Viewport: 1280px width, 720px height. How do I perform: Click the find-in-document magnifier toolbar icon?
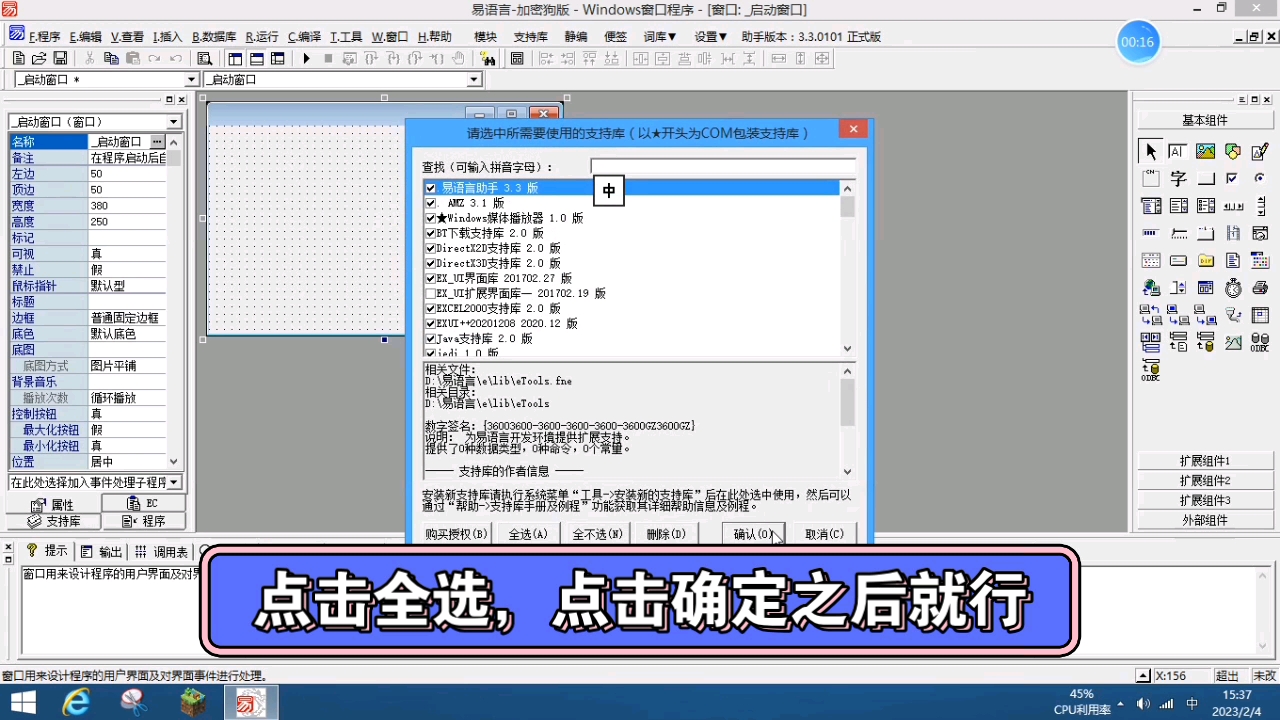(x=205, y=59)
